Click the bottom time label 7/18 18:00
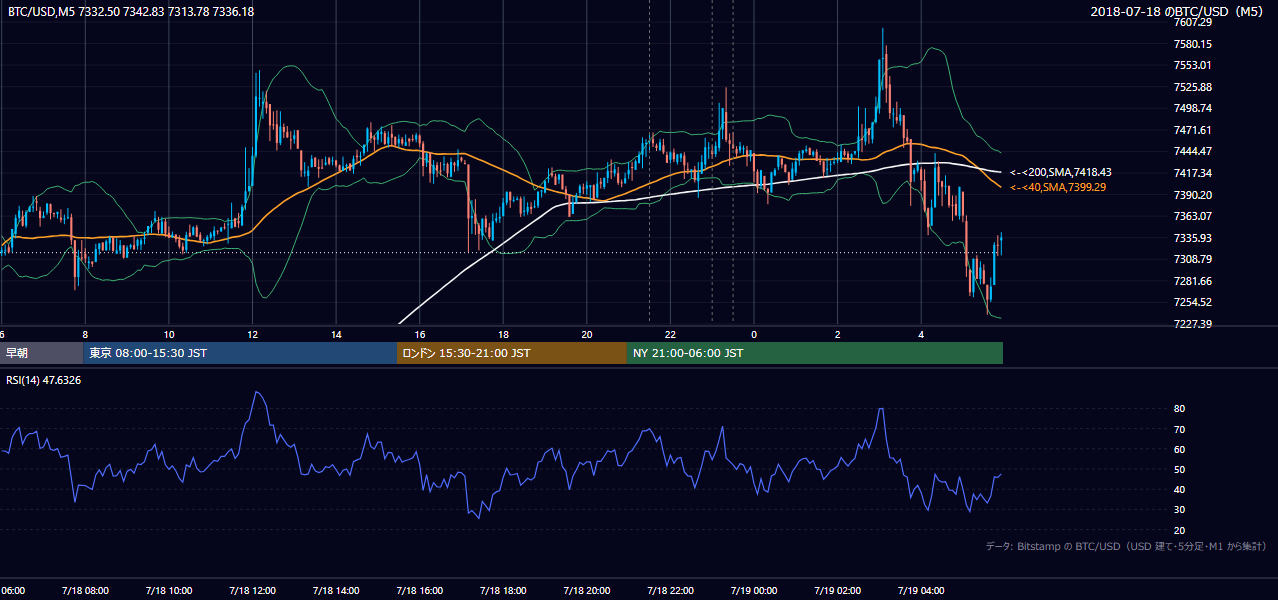 coord(502,590)
